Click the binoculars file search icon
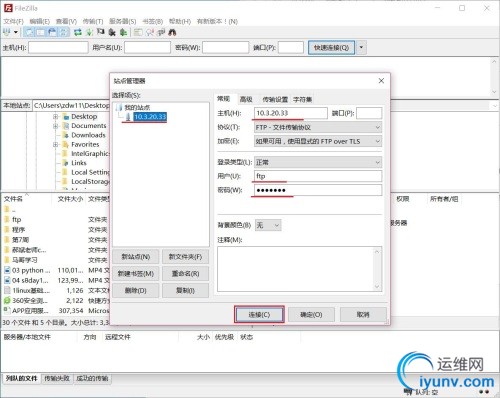 (x=172, y=32)
